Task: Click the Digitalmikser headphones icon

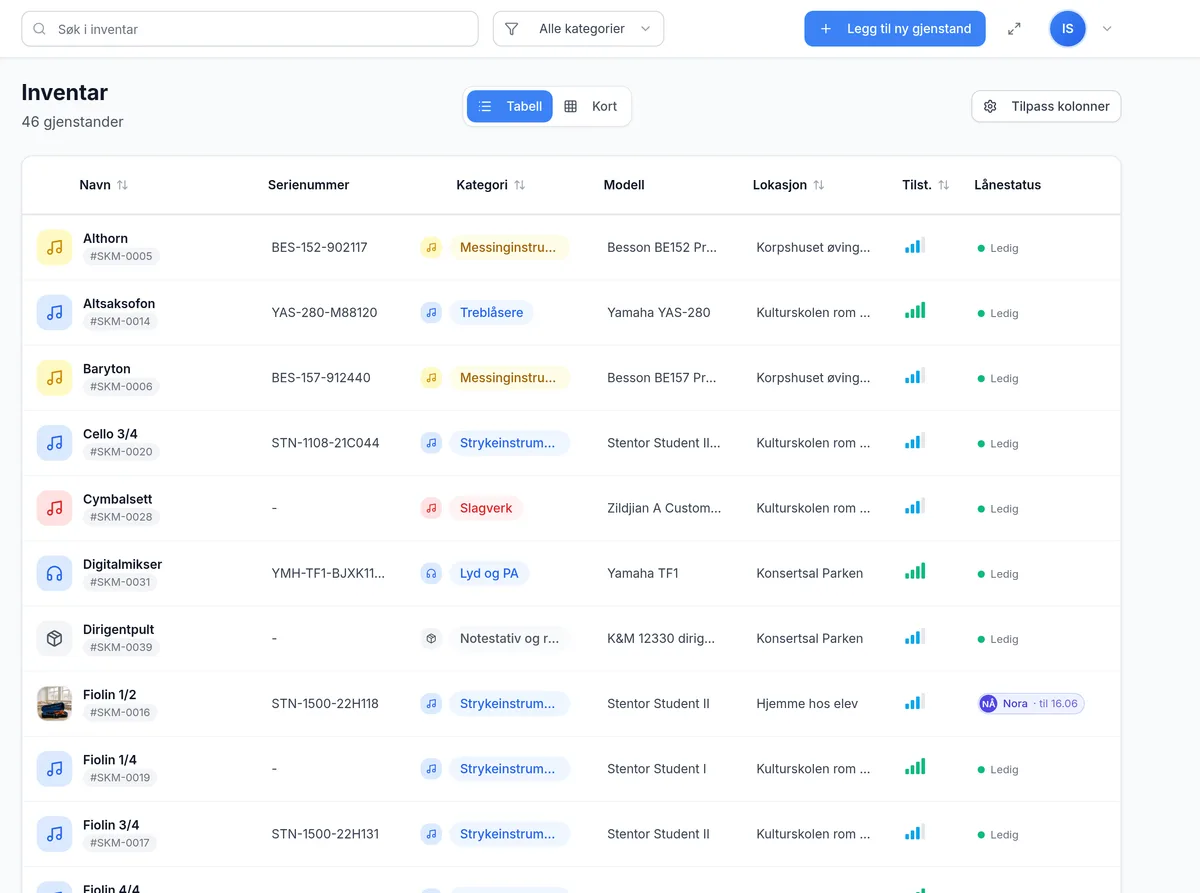Action: [x=54, y=573]
